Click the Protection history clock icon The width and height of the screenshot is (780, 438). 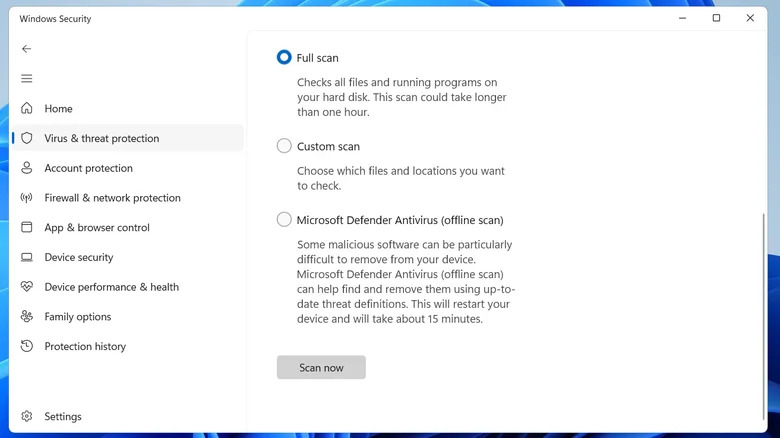(x=26, y=347)
